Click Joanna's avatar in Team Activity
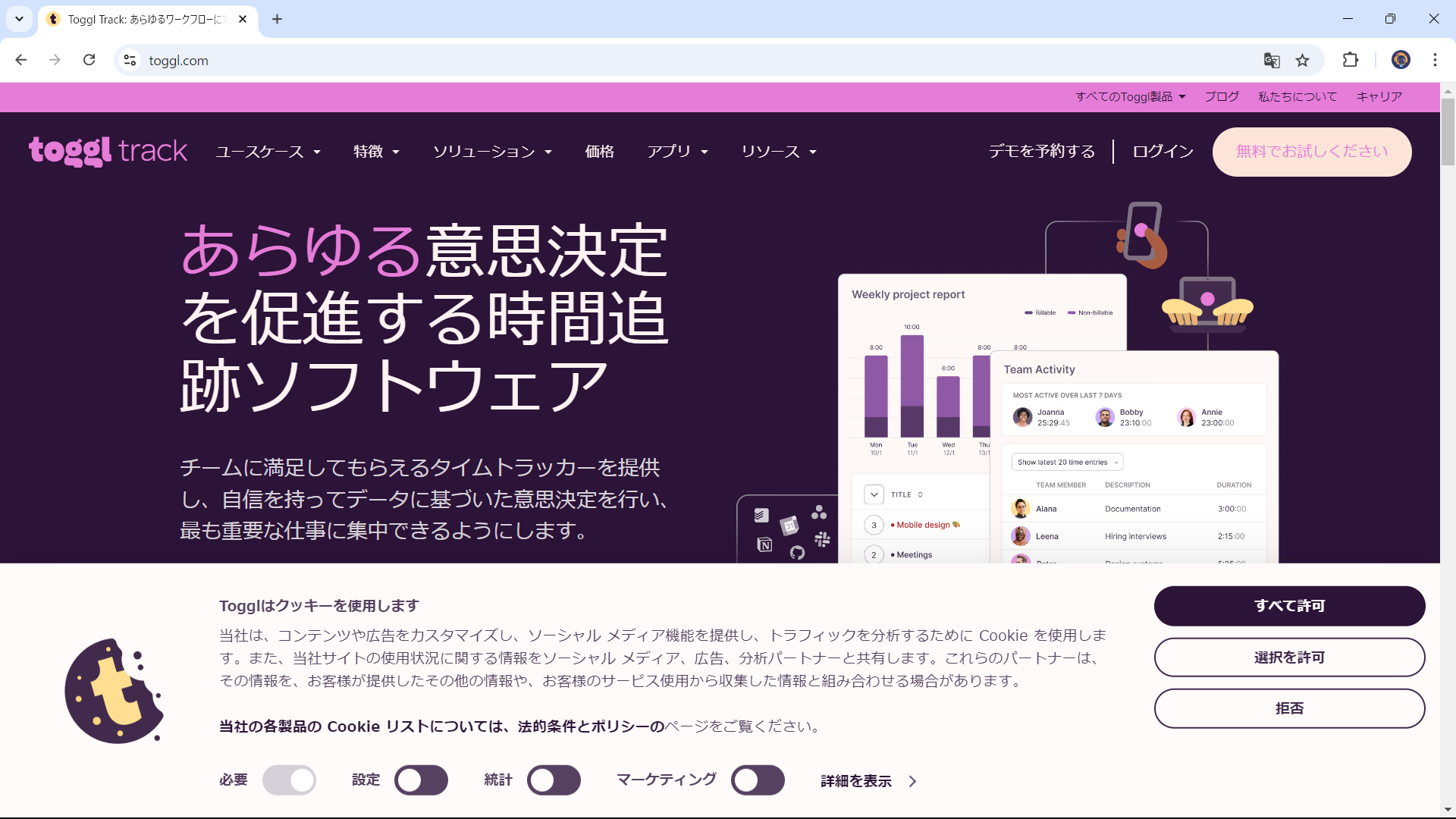 click(x=1022, y=416)
